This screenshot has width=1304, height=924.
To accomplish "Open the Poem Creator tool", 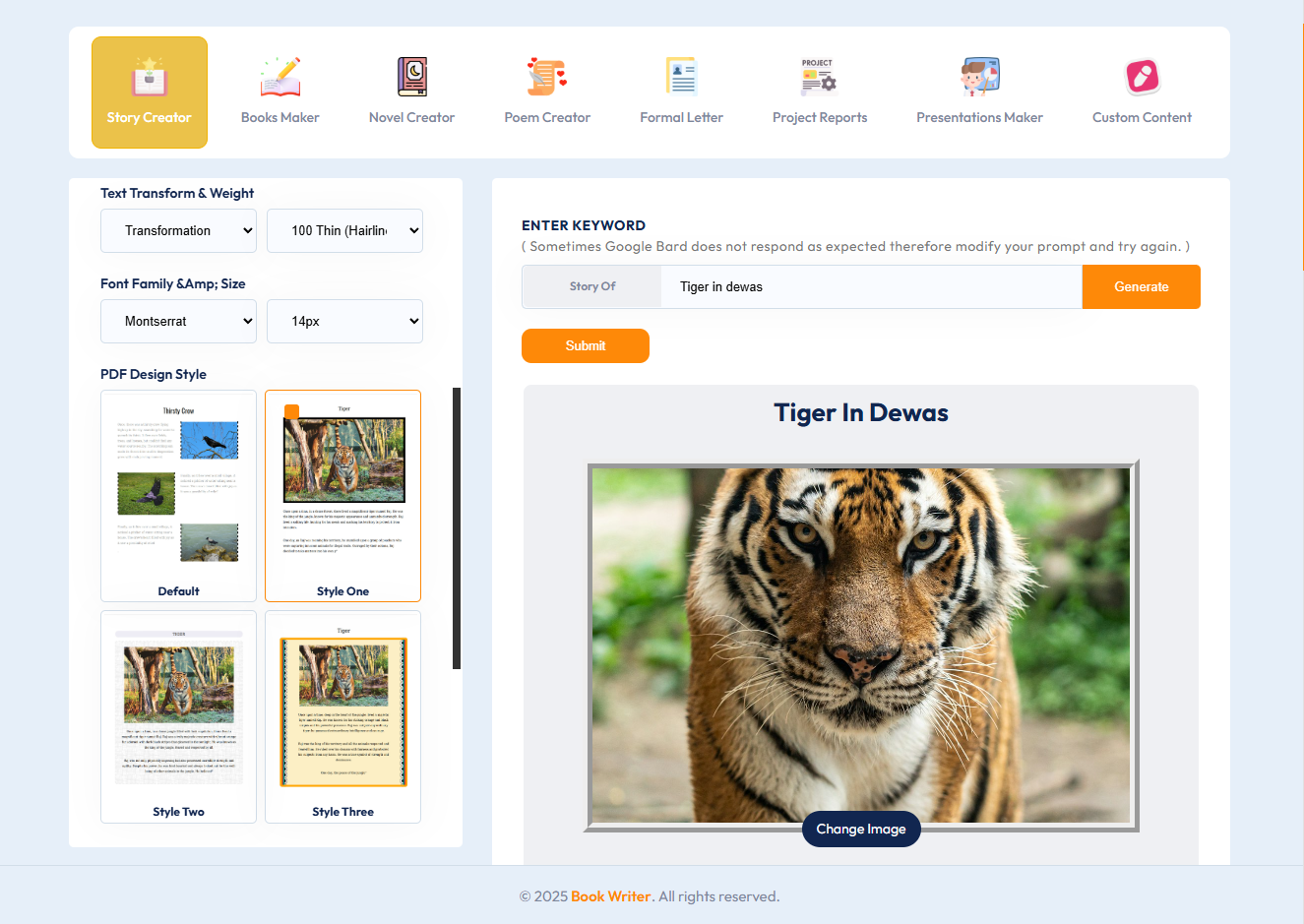I will pyautogui.click(x=547, y=92).
